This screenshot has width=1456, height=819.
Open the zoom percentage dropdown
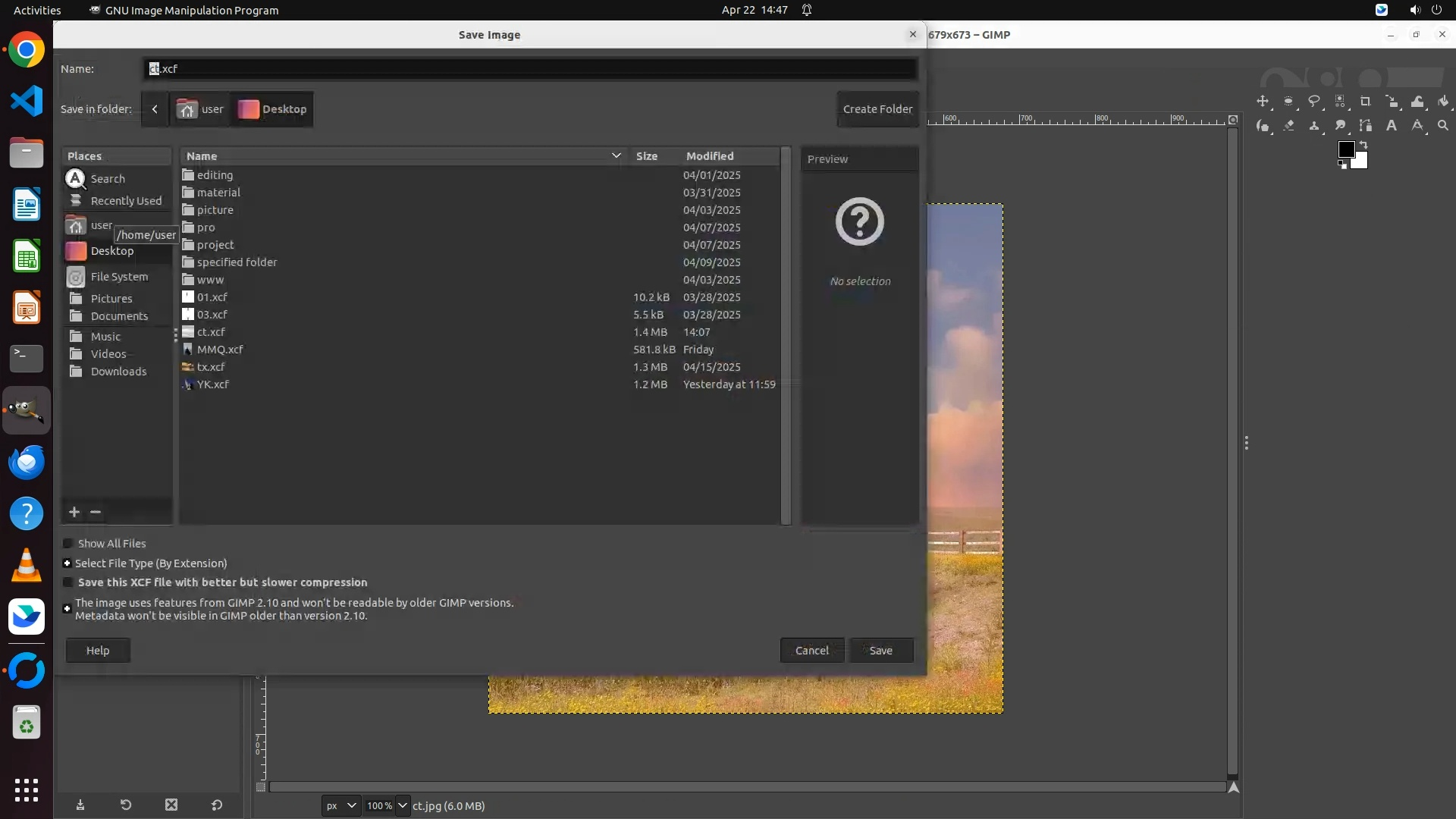pos(402,805)
